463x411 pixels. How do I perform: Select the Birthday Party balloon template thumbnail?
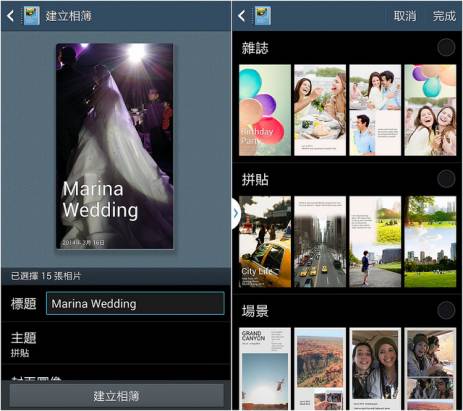(x=265, y=110)
